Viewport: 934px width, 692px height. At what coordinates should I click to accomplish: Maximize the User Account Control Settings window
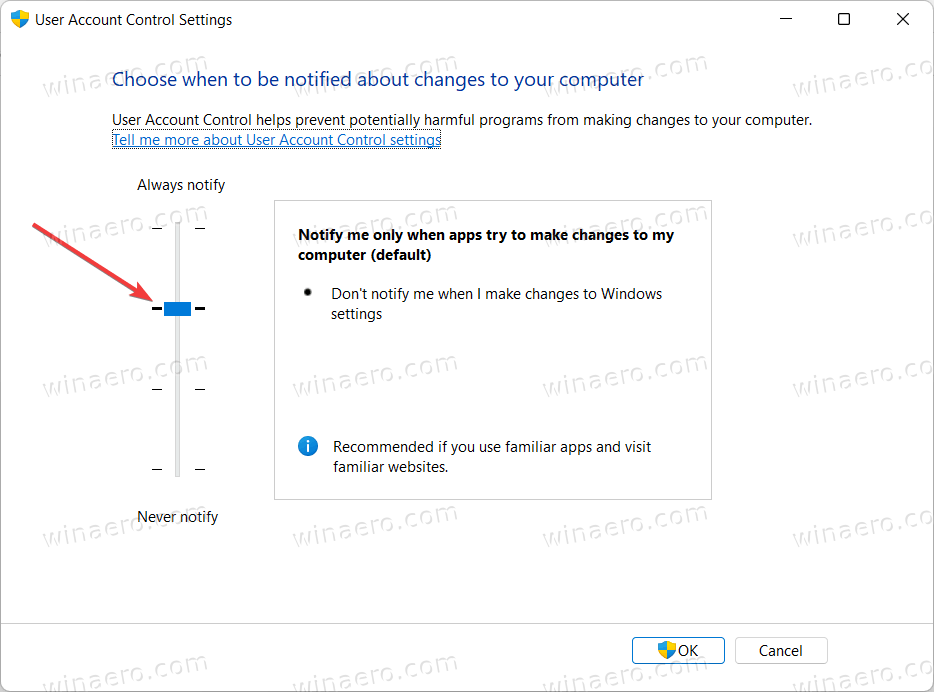(x=843, y=18)
